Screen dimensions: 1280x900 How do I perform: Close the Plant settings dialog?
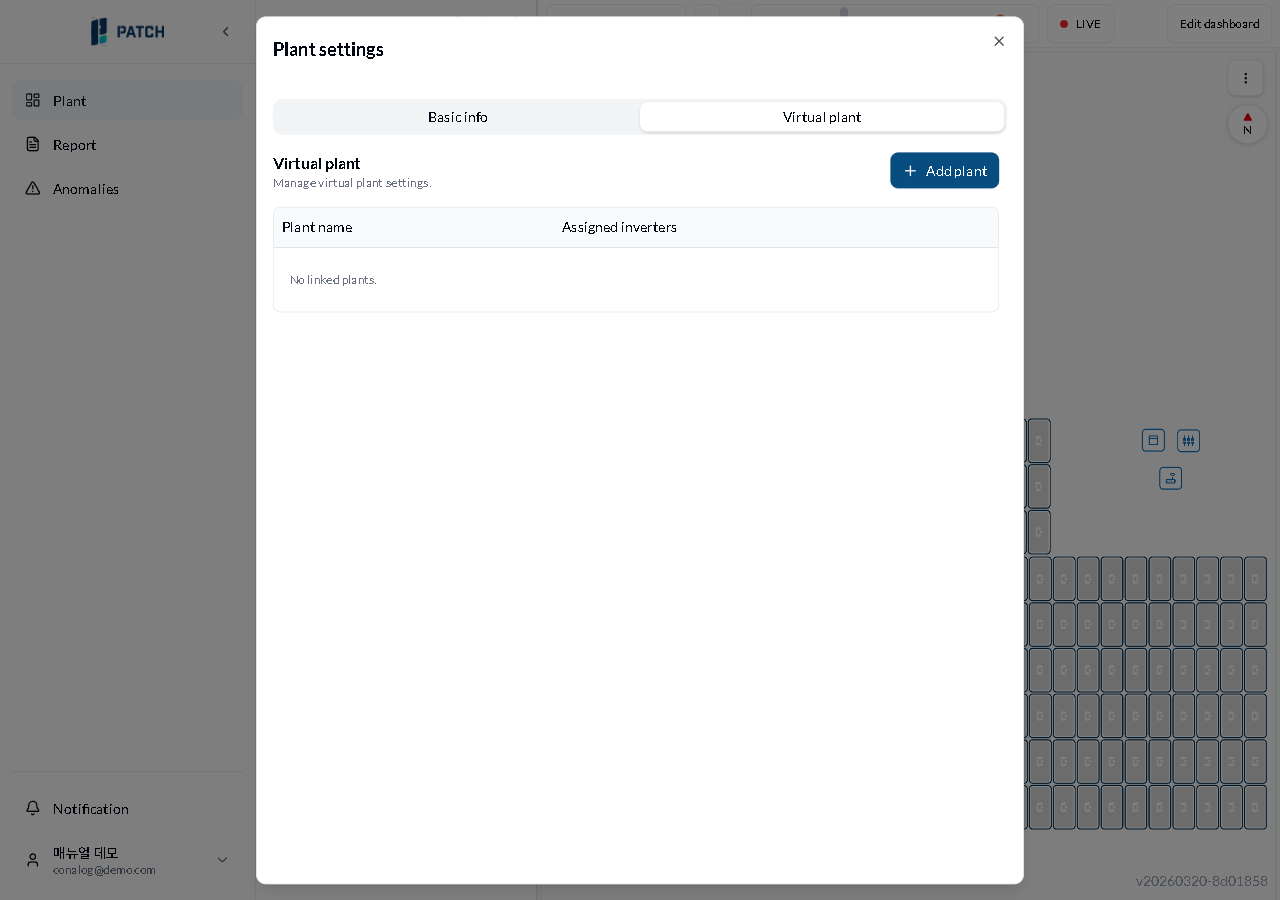tap(998, 41)
